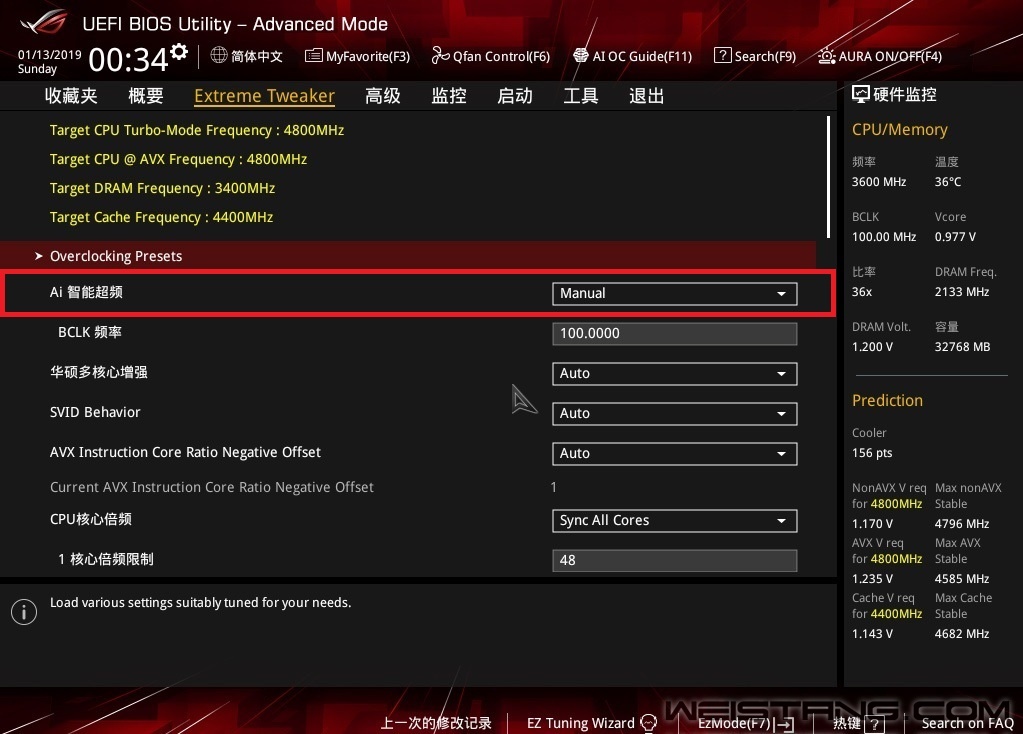The width and height of the screenshot is (1023, 734).
Task: Go to the 退出 tab
Action: point(647,96)
